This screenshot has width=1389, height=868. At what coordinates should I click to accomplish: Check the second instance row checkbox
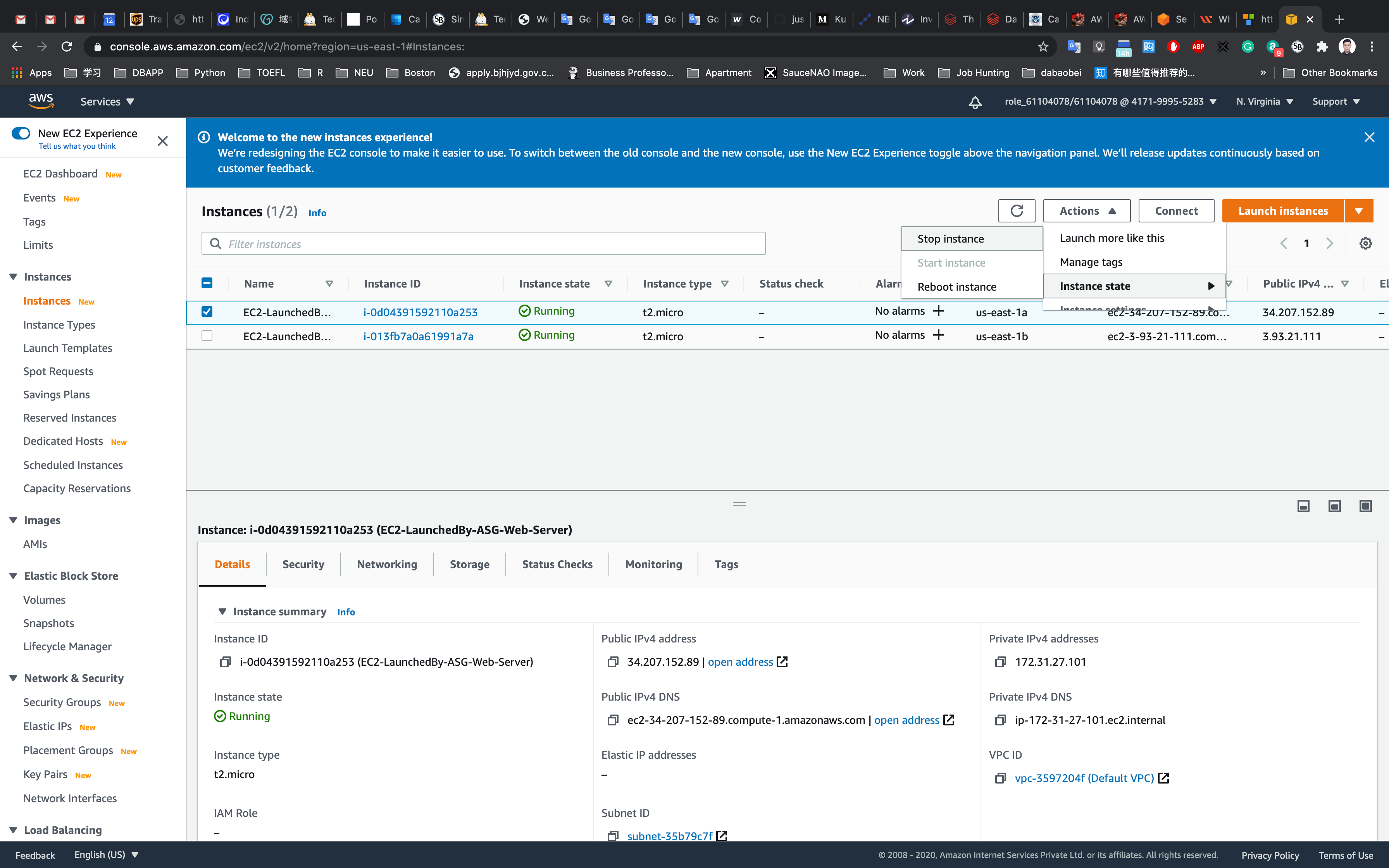click(207, 336)
